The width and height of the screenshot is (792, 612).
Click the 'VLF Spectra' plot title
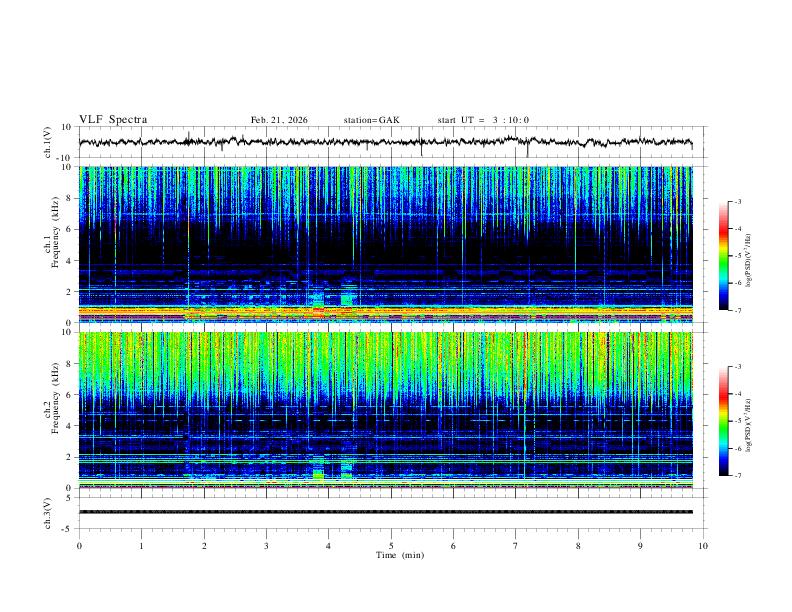click(x=113, y=120)
